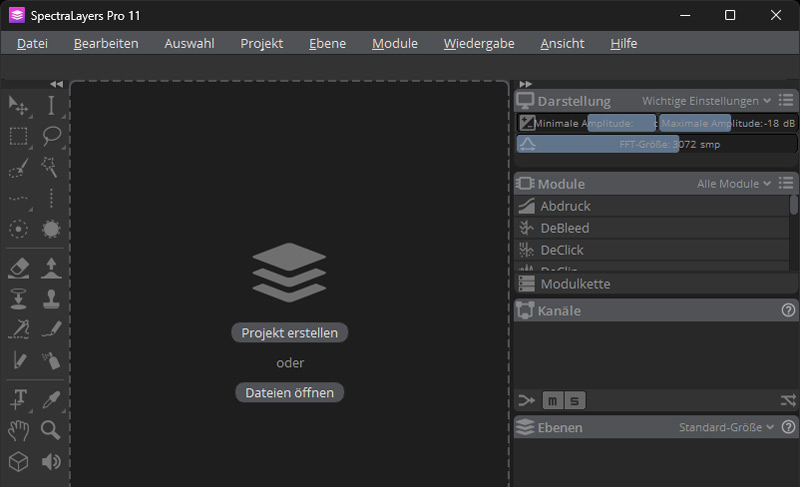Click the Projekt erstellen button

(x=290, y=333)
